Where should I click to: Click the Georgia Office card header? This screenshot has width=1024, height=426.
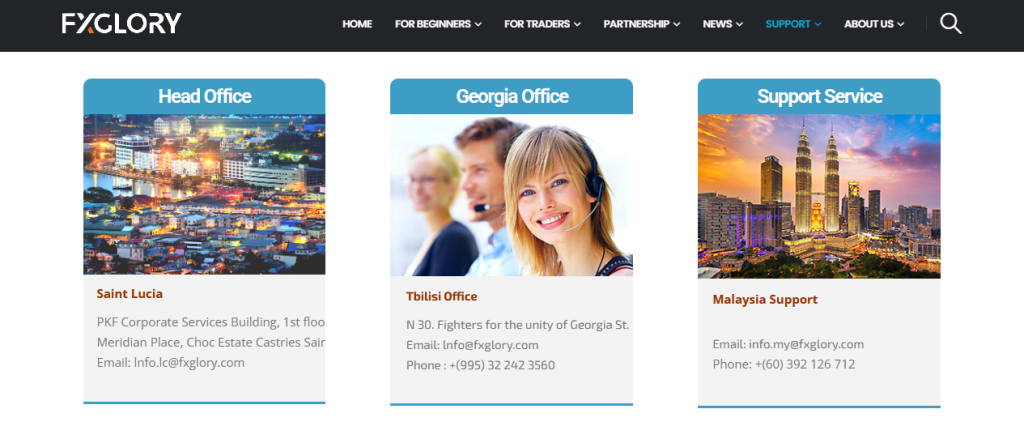511,97
